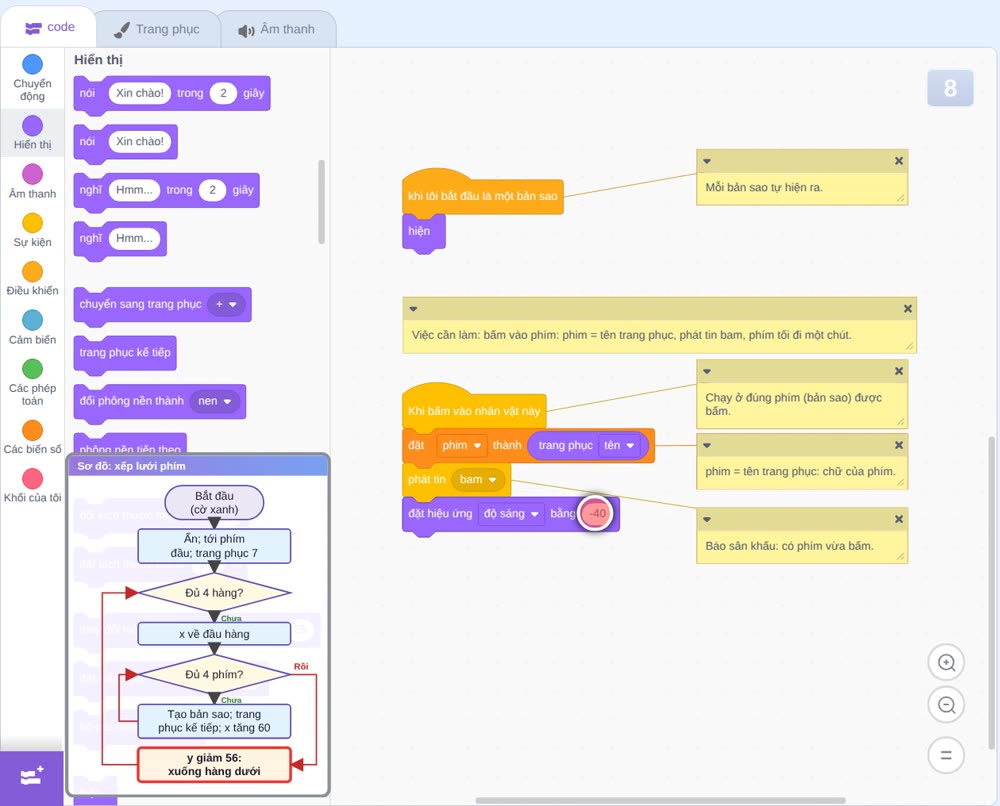
Task: Click the workspace horizontal scrollbar
Action: (x=660, y=800)
